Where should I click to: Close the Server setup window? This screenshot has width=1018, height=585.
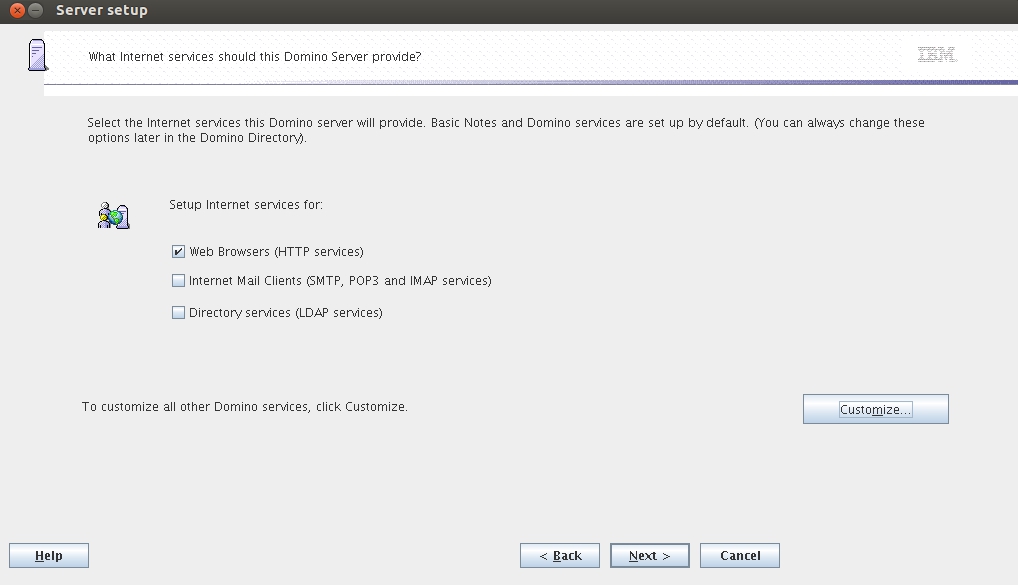coord(17,10)
